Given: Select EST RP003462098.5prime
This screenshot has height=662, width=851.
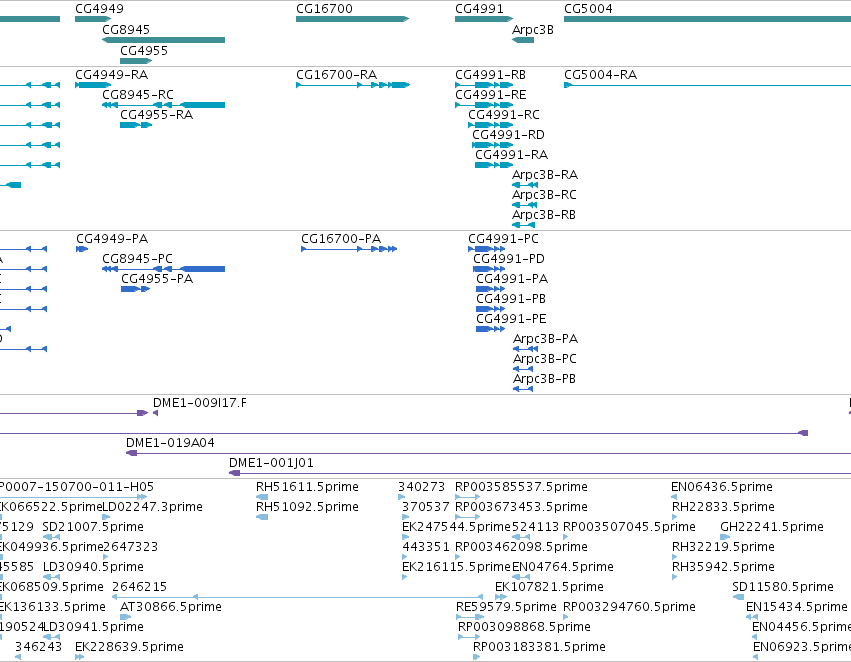Looking at the screenshot, I should pyautogui.click(x=521, y=547).
